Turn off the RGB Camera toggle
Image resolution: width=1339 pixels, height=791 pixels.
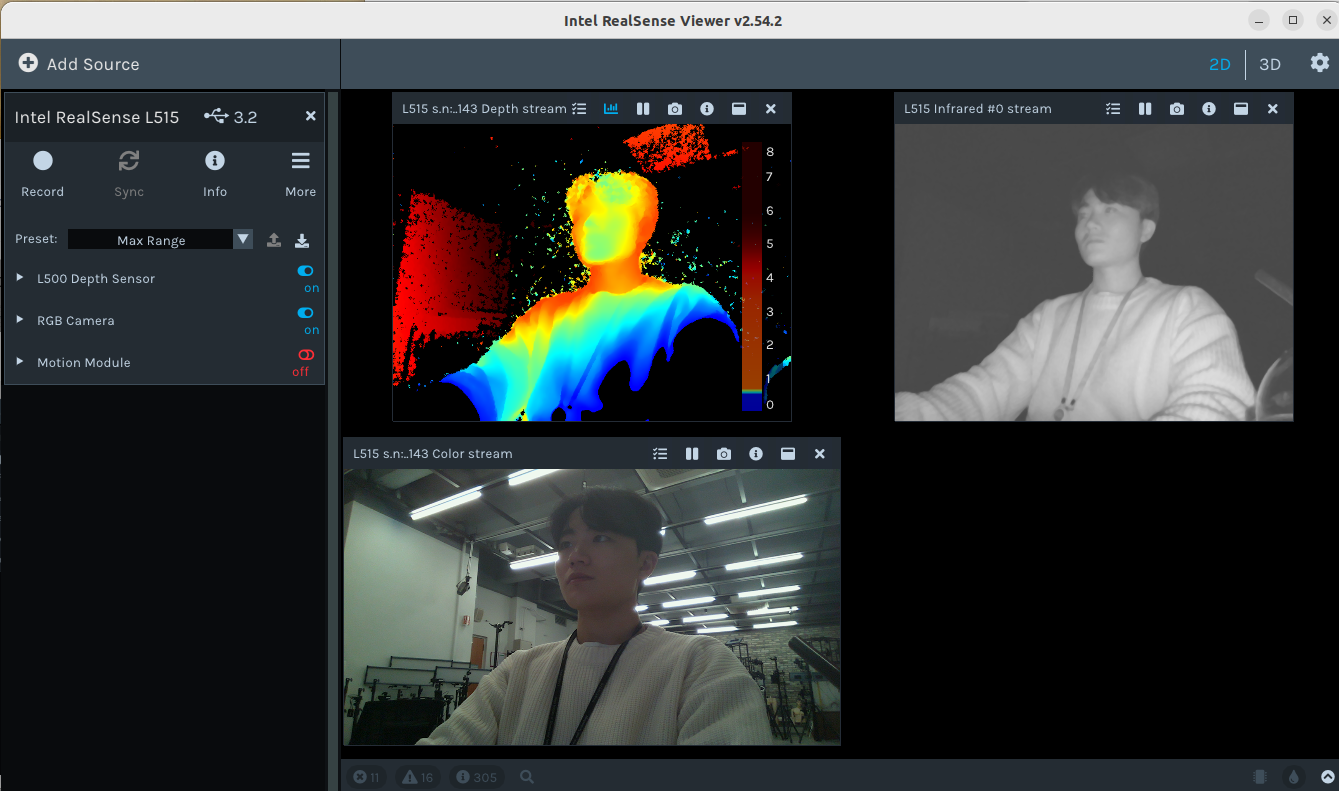(x=306, y=313)
